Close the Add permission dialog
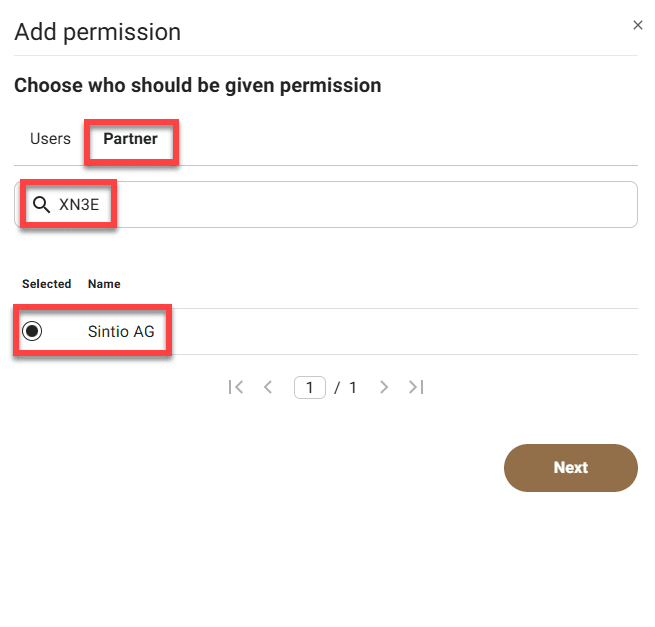655x627 pixels. tap(638, 25)
